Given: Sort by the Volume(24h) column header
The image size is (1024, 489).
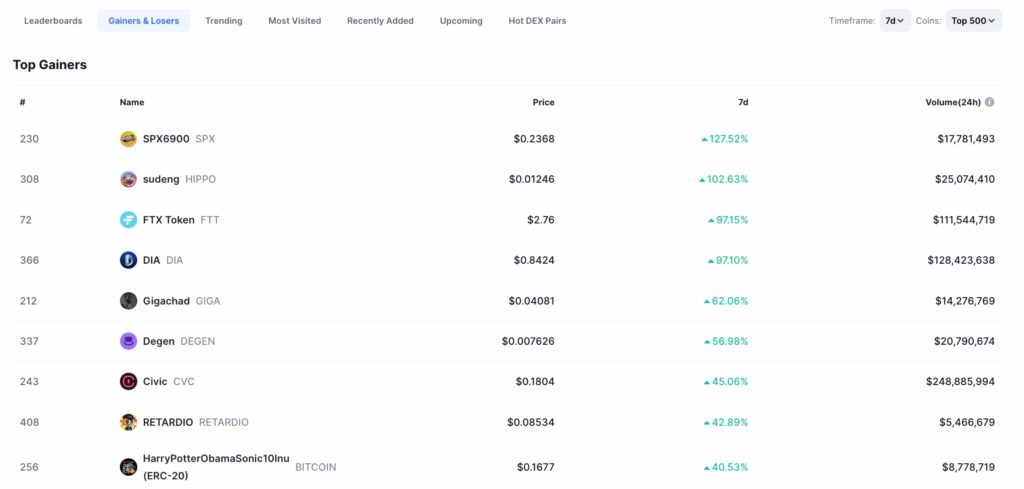Looking at the screenshot, I should 953,103.
